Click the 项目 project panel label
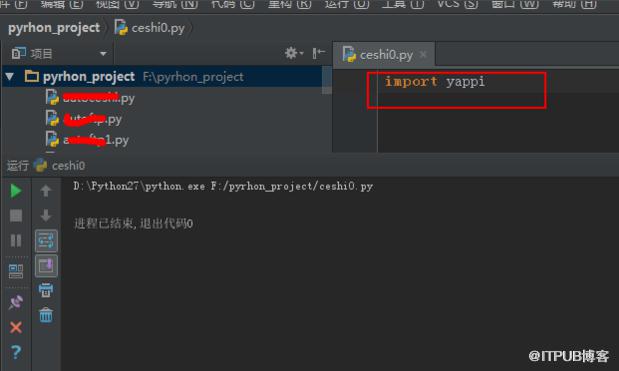The height and width of the screenshot is (371, 619). 41,53
